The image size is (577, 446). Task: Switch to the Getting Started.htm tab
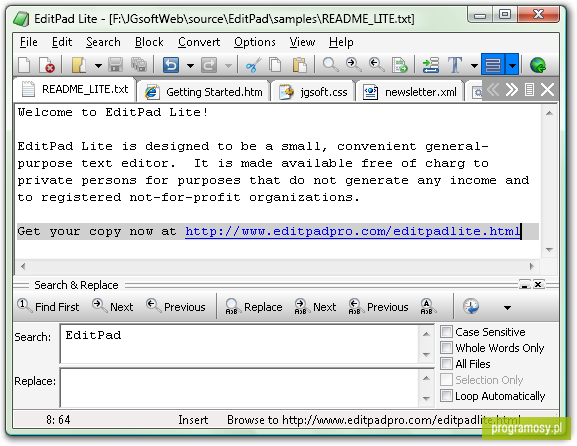(x=204, y=92)
